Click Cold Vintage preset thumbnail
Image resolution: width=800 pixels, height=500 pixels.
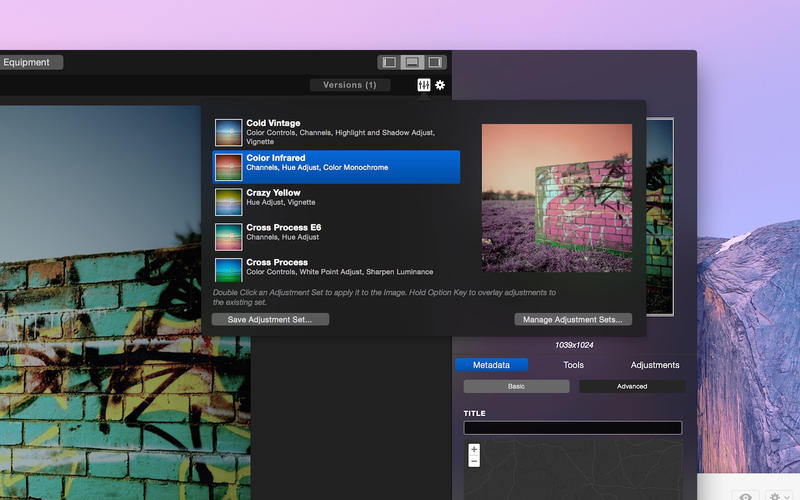tap(228, 133)
